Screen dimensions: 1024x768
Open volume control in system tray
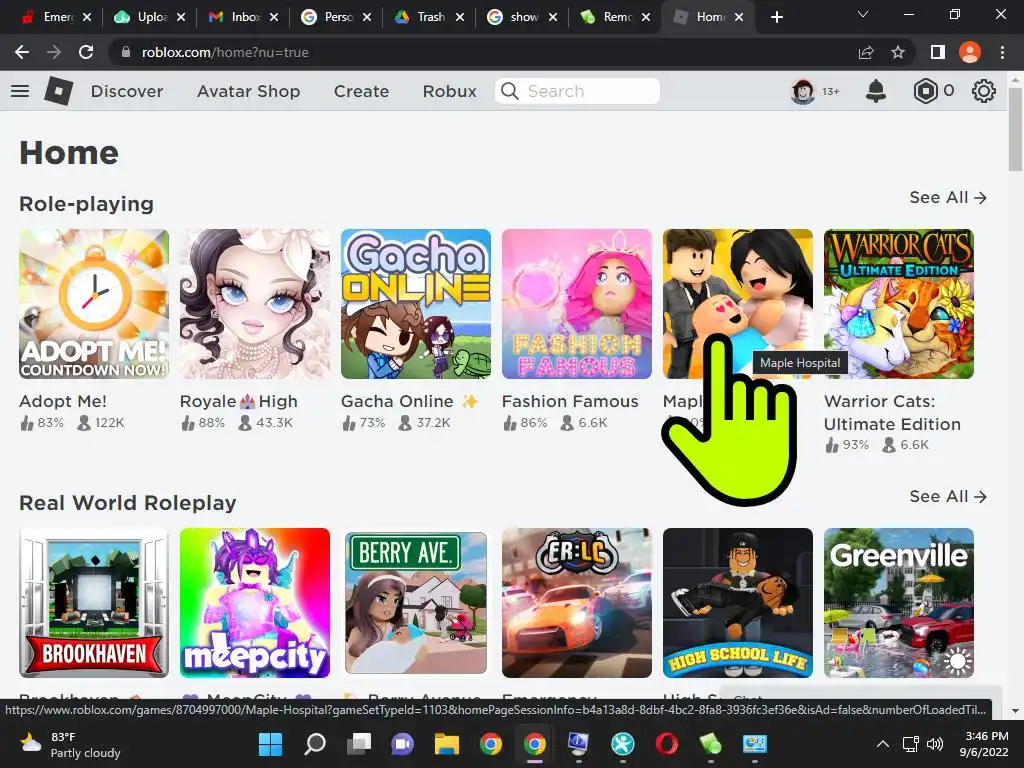(x=935, y=744)
